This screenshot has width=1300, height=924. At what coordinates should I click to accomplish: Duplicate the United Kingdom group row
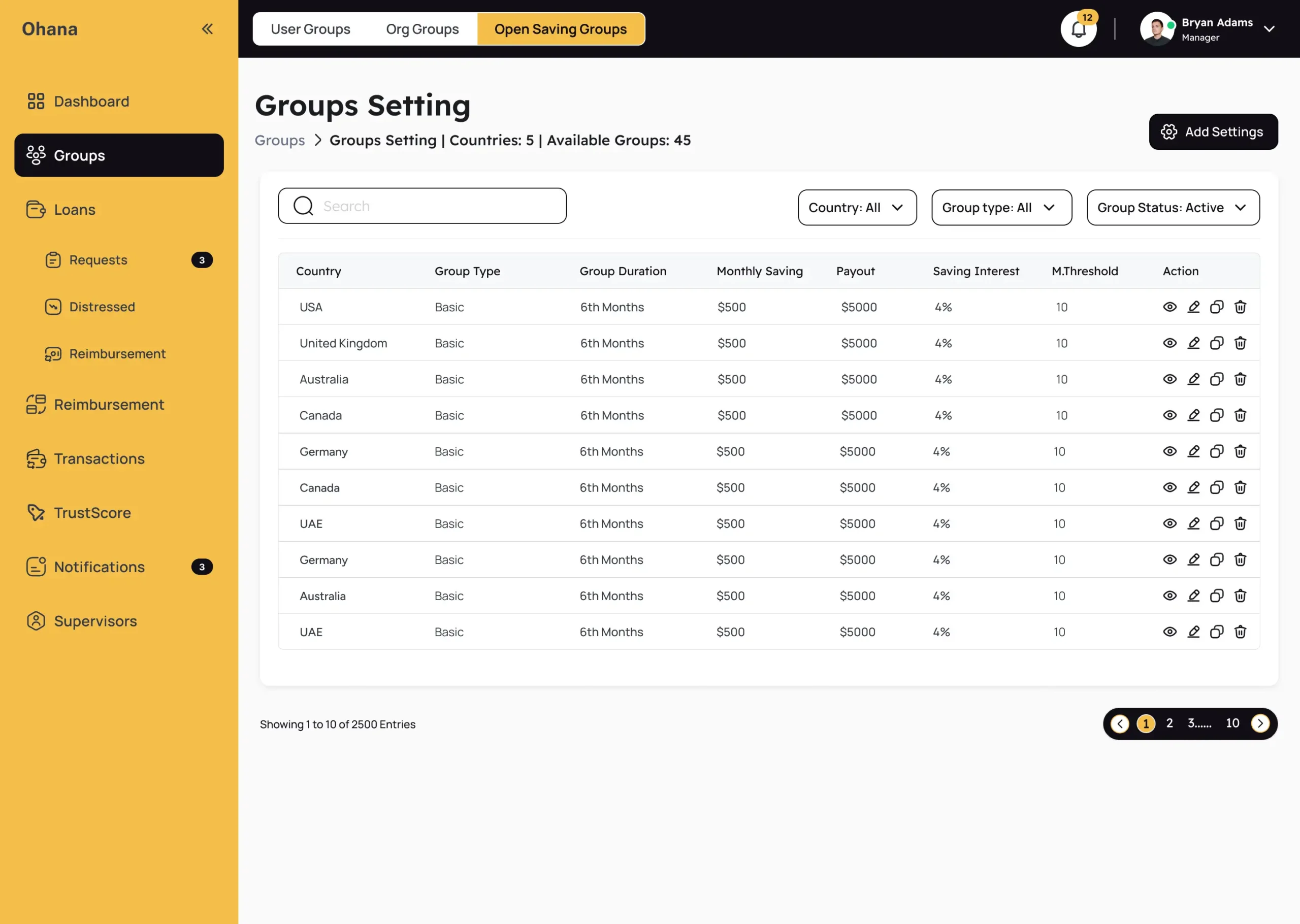pos(1217,343)
